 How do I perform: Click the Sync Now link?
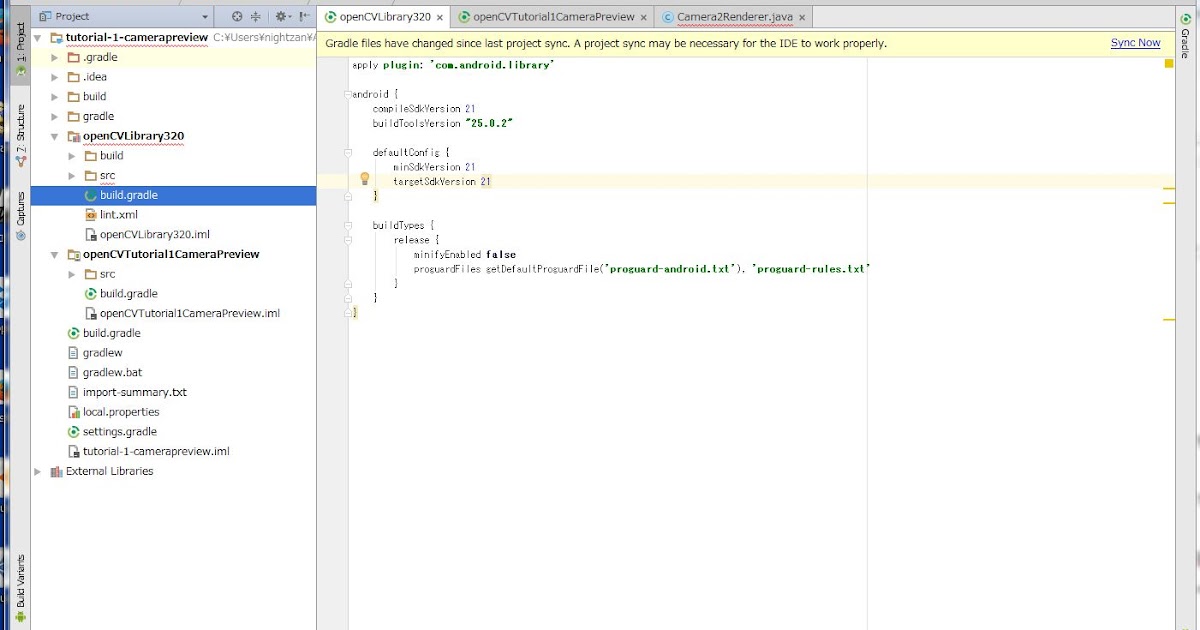[x=1134, y=43]
